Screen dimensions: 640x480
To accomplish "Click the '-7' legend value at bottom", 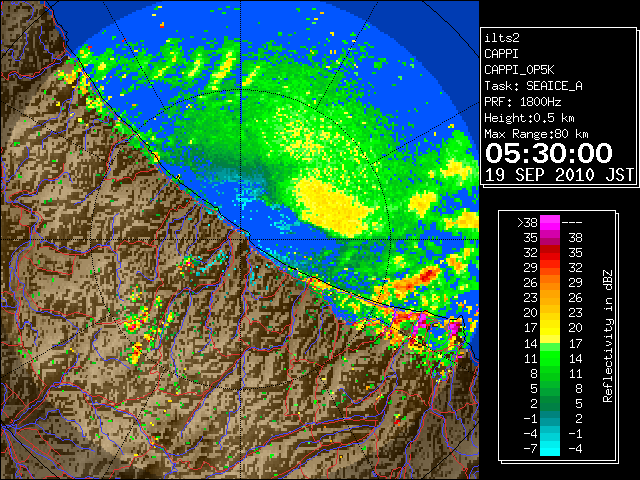I will point(530,448).
